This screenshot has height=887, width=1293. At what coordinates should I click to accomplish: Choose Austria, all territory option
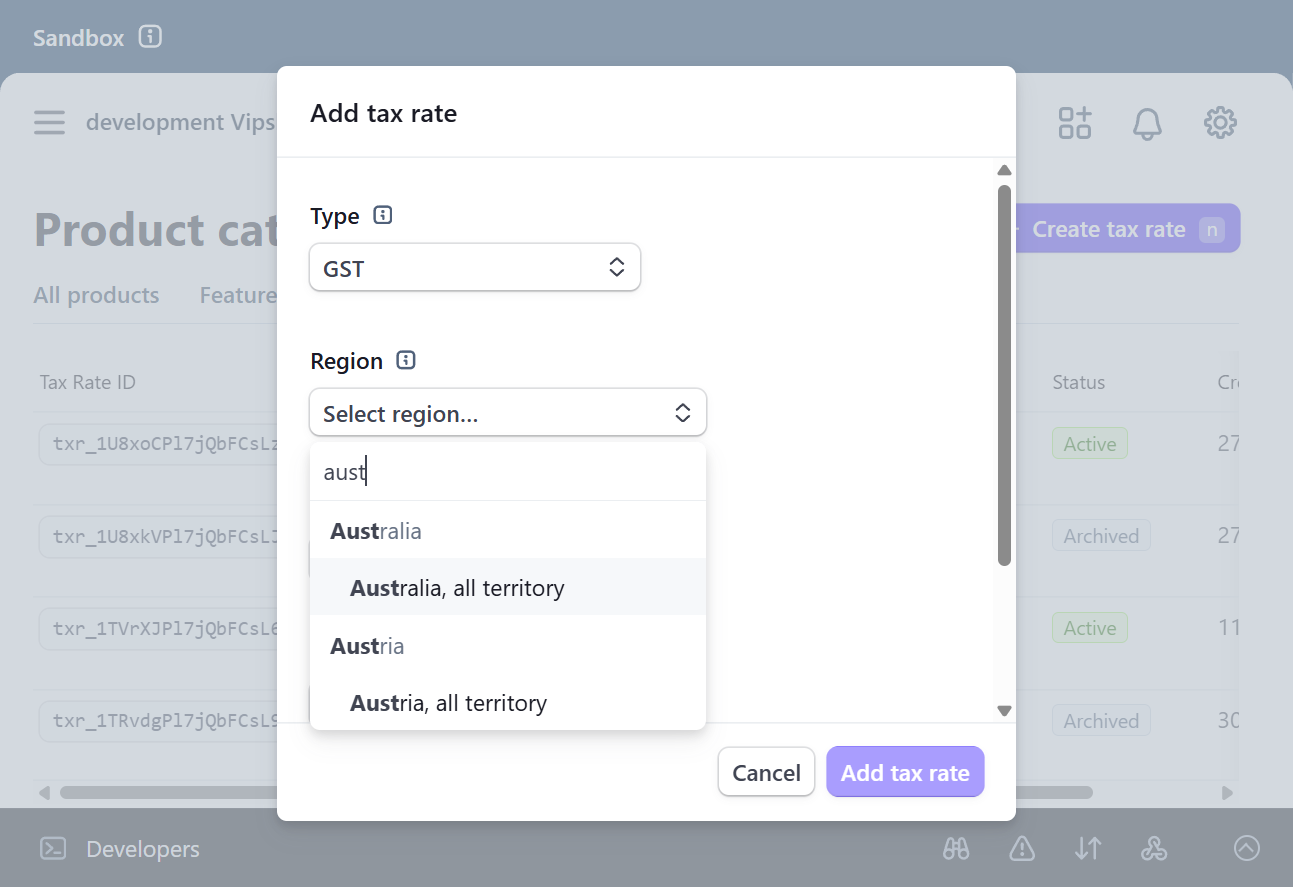click(x=508, y=702)
